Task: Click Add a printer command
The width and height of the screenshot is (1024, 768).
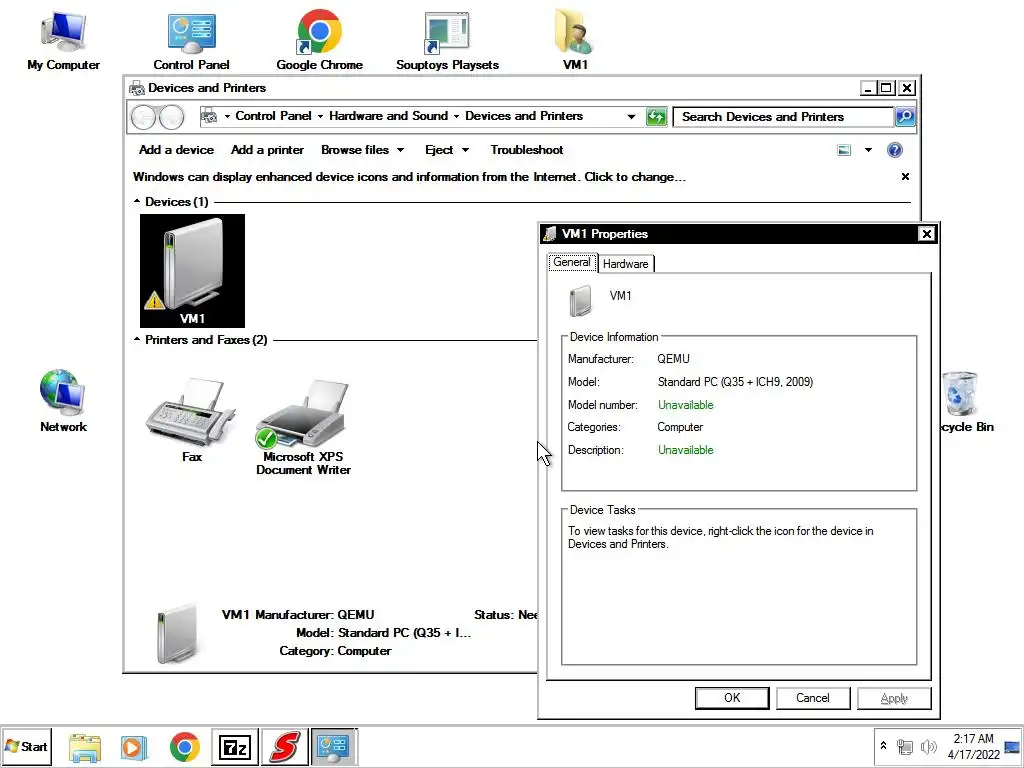Action: (x=267, y=150)
